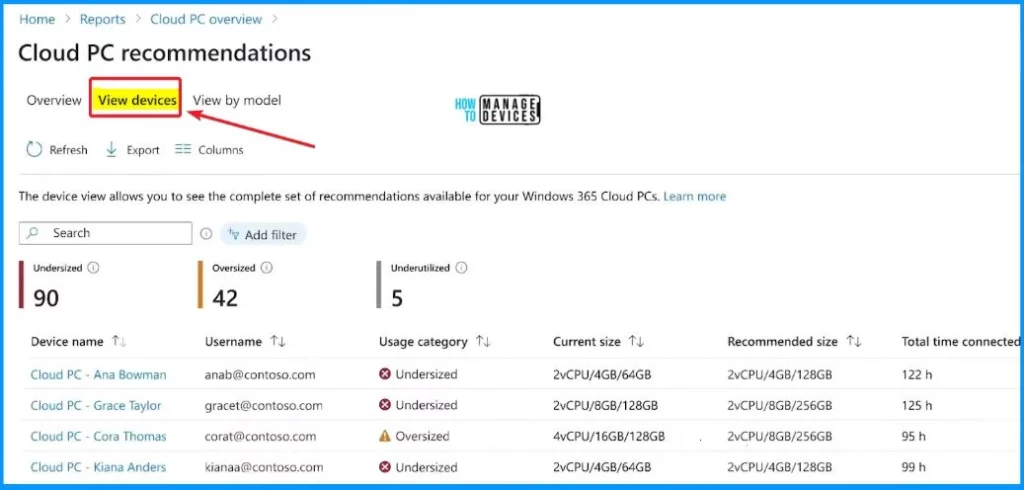Open the View by model tab

coord(237,101)
